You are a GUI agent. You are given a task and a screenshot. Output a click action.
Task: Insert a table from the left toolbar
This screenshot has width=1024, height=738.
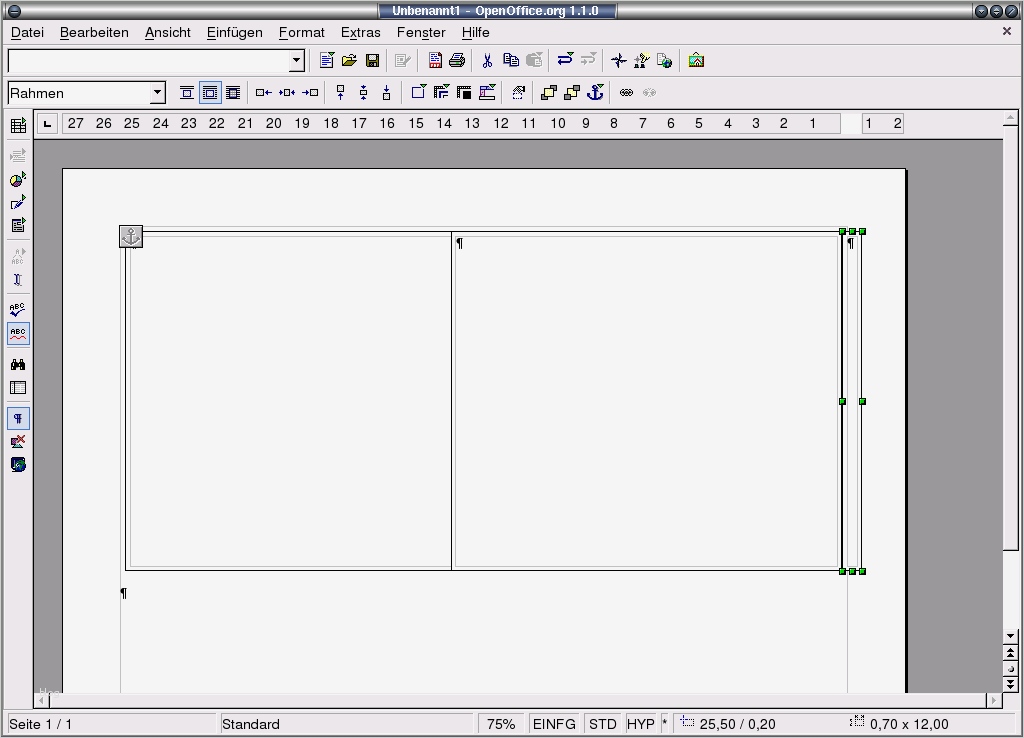coord(18,125)
